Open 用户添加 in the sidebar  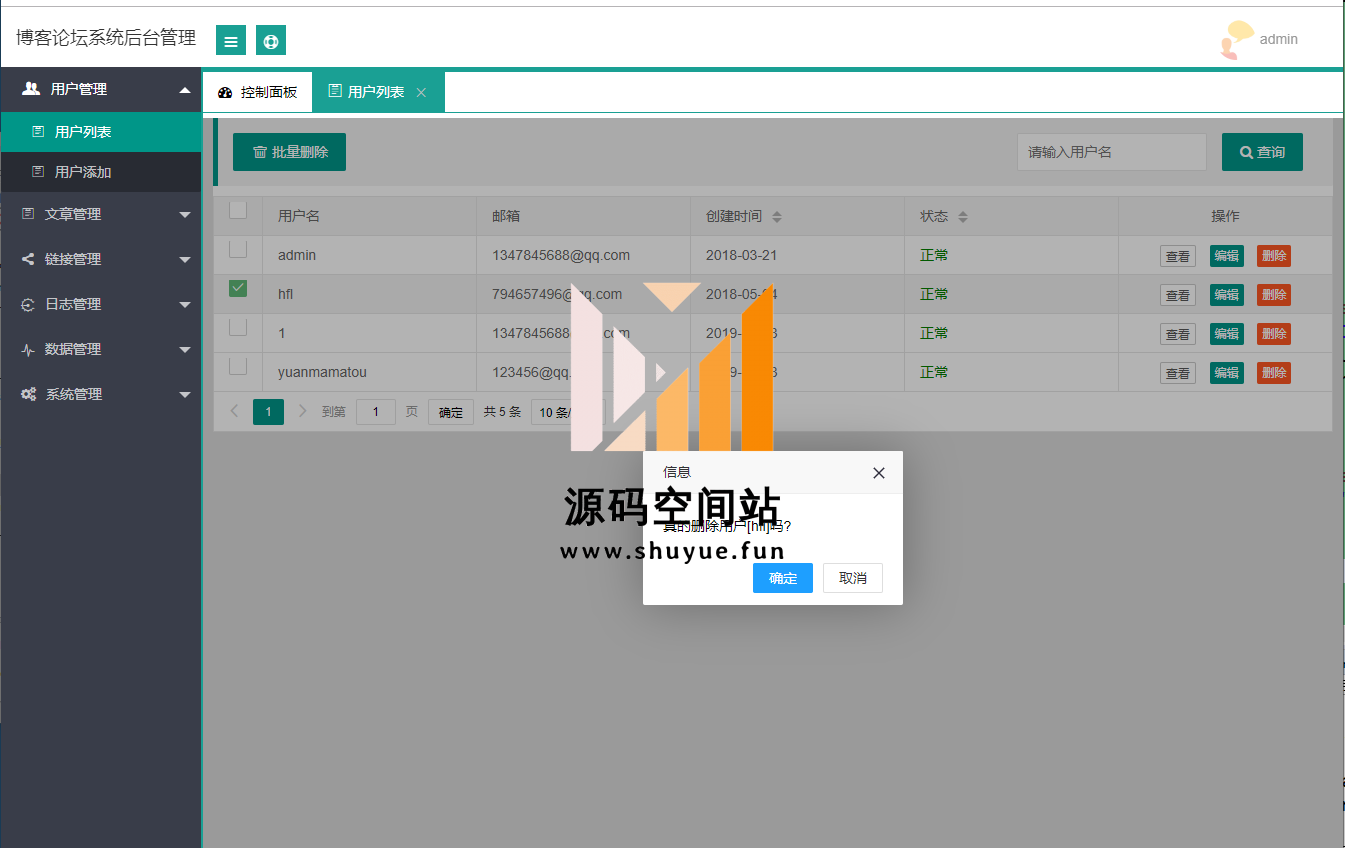(83, 172)
